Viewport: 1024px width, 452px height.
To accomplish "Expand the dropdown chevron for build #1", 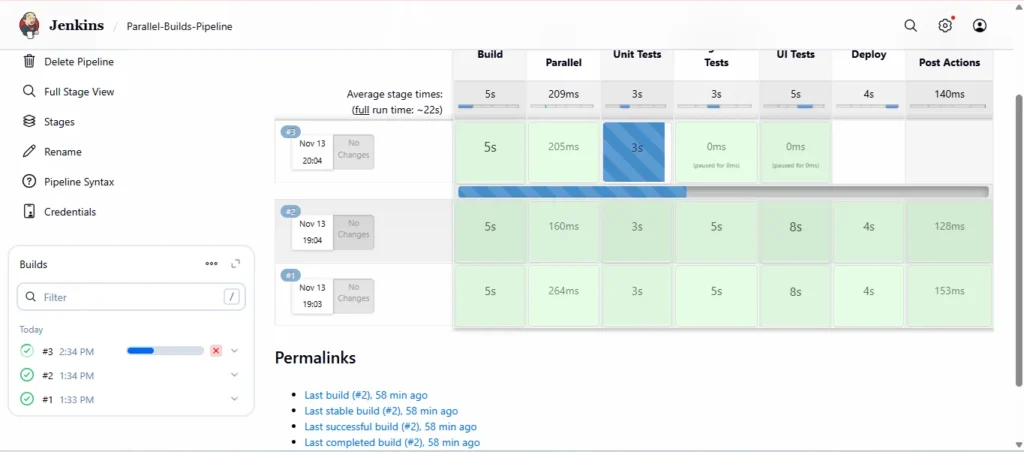I will (x=234, y=399).
